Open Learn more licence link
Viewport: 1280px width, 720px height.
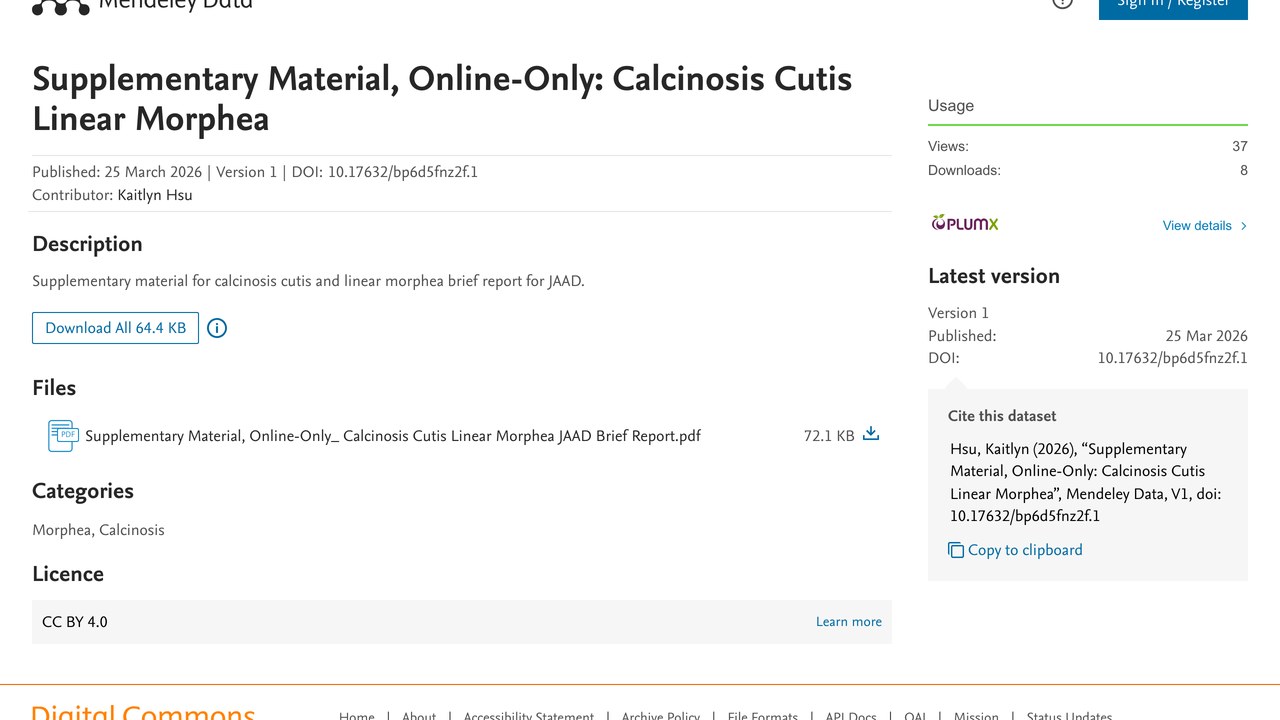click(x=849, y=622)
